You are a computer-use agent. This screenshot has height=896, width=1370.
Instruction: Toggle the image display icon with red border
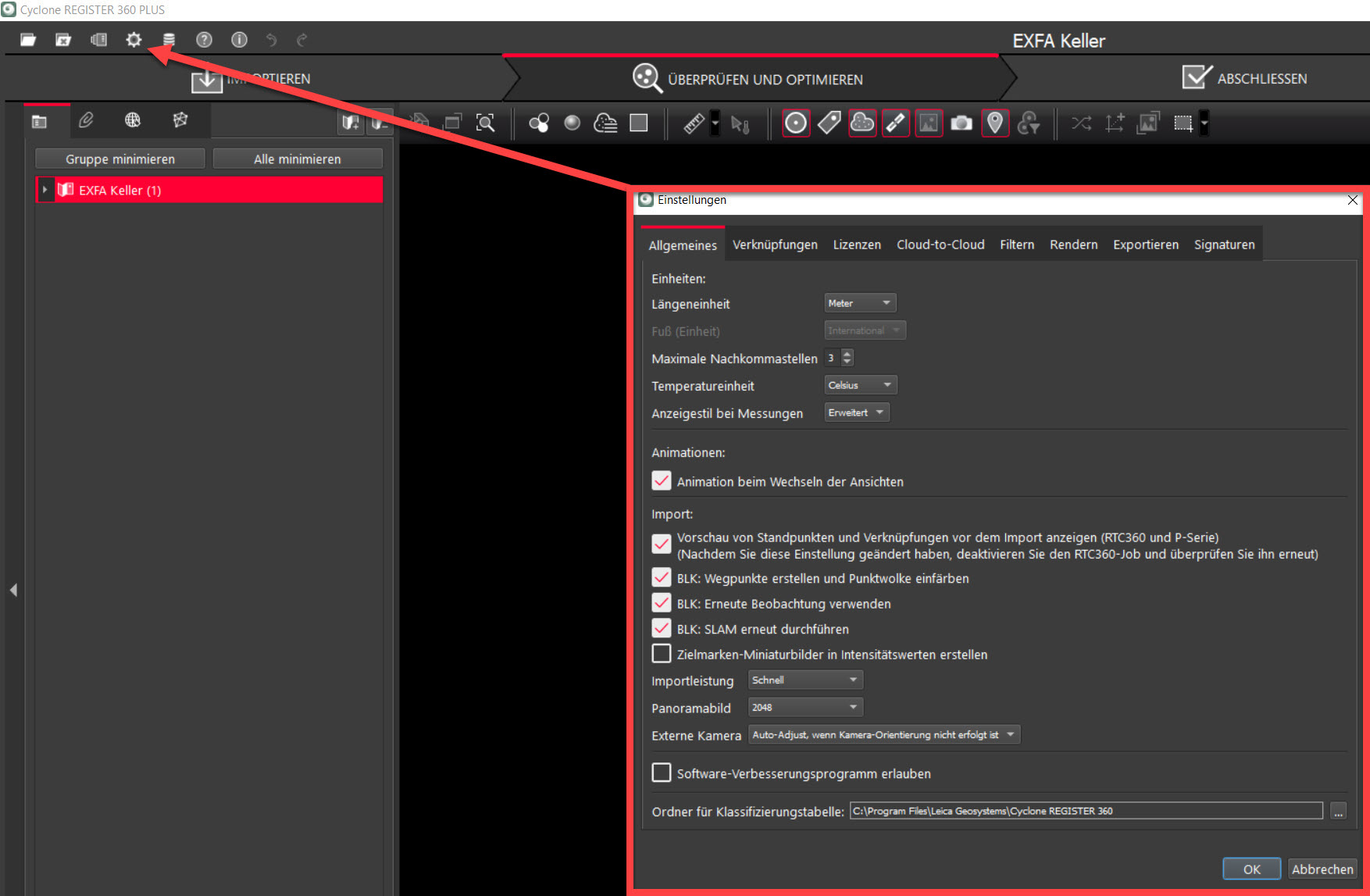click(x=929, y=123)
